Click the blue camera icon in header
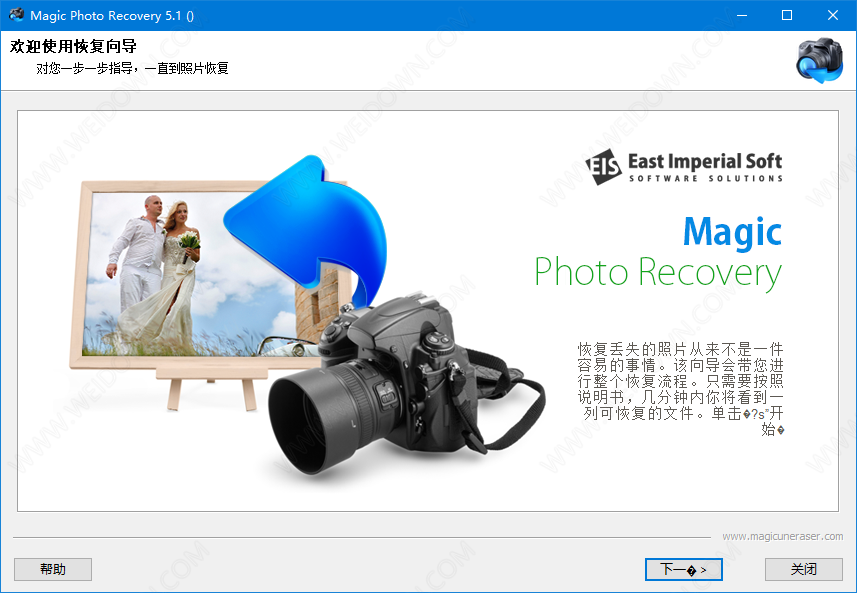 point(818,60)
